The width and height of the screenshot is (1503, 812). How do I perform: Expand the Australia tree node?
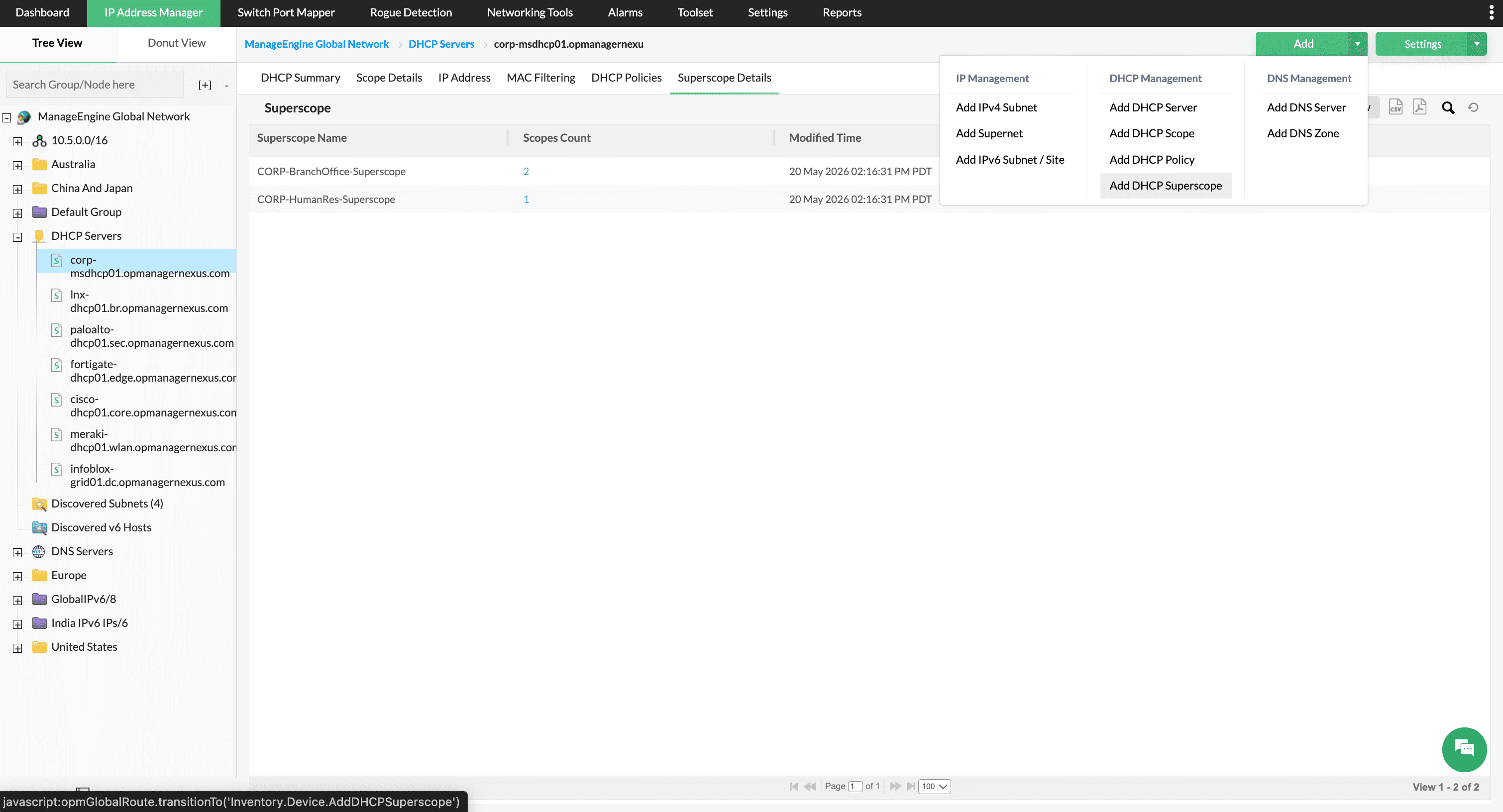click(17, 166)
